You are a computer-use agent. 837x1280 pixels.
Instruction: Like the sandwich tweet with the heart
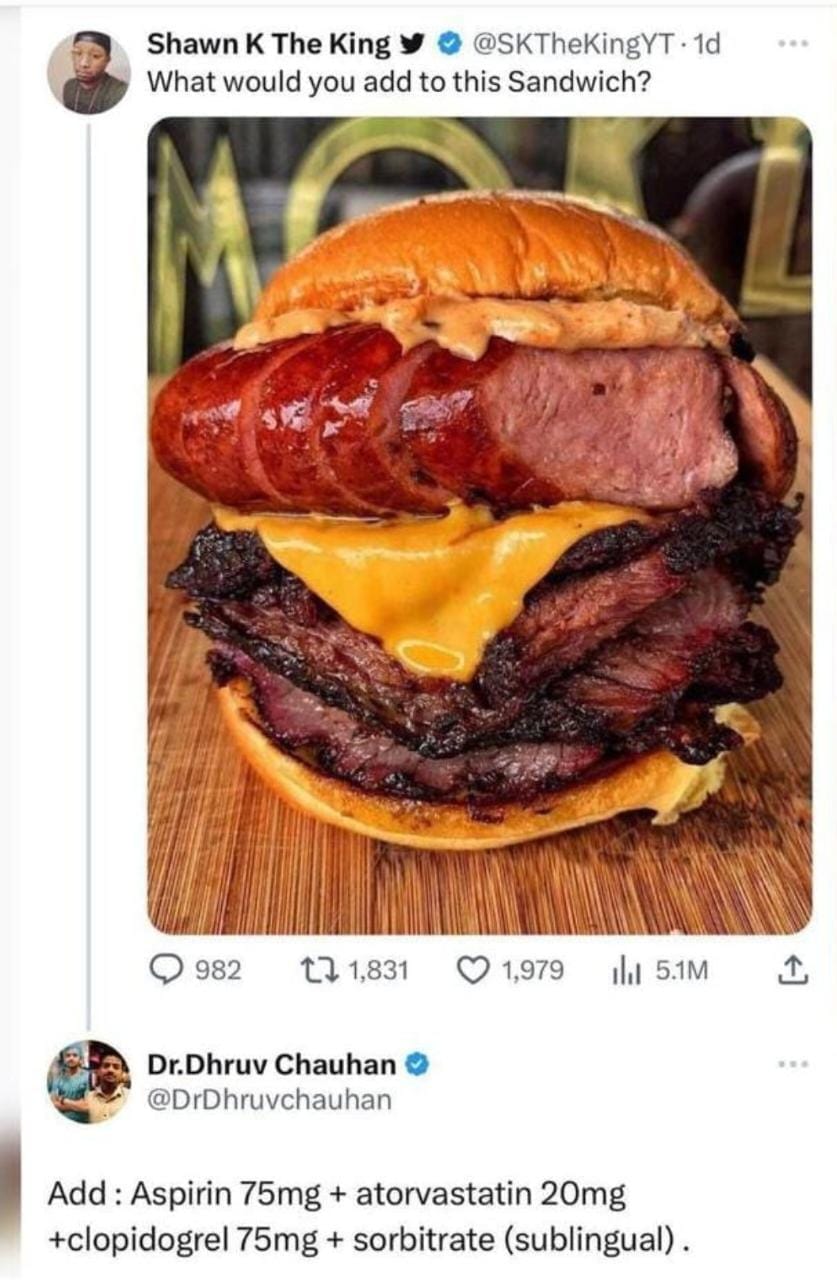470,969
